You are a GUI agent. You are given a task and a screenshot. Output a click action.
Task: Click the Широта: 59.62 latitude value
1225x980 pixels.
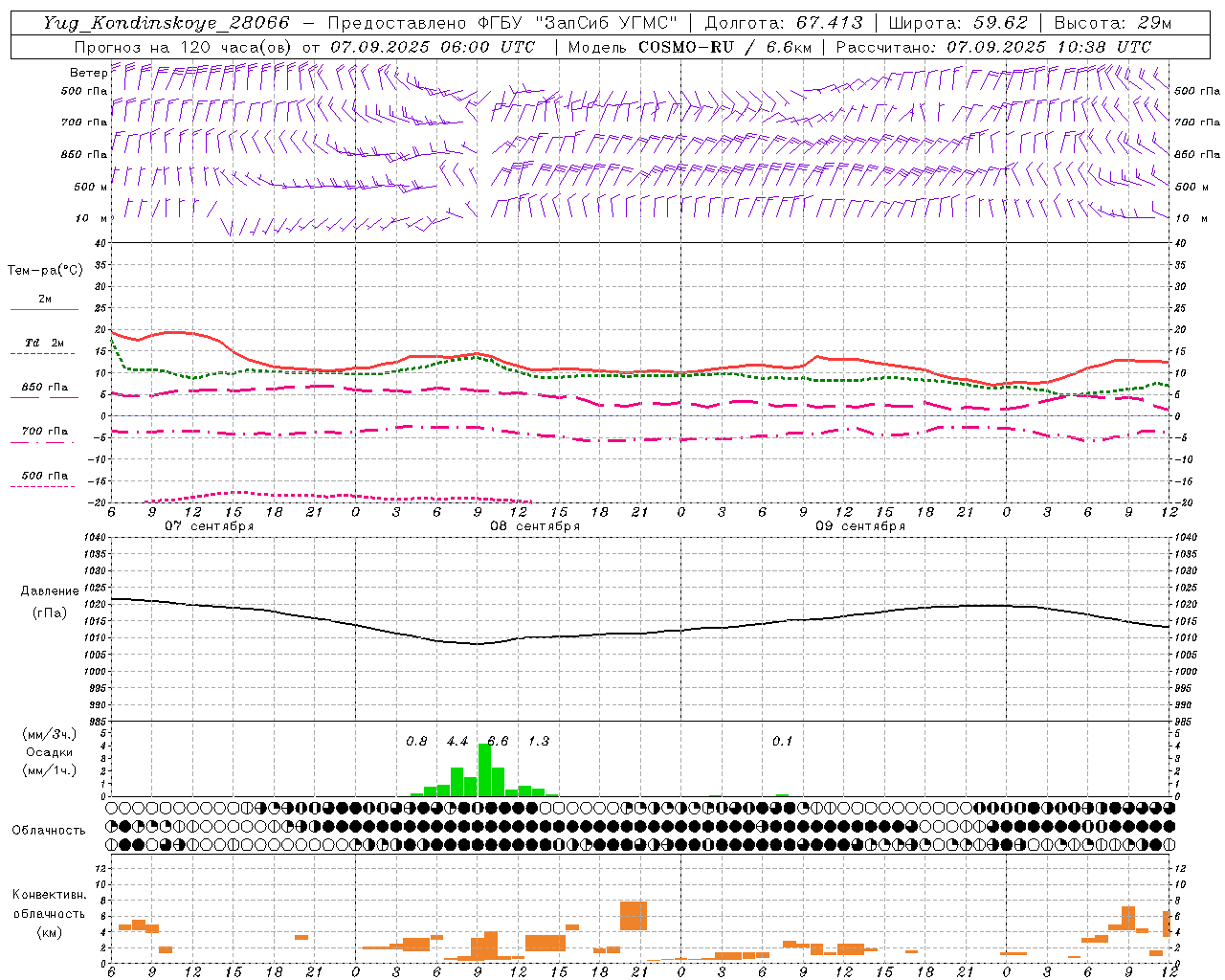958,23
